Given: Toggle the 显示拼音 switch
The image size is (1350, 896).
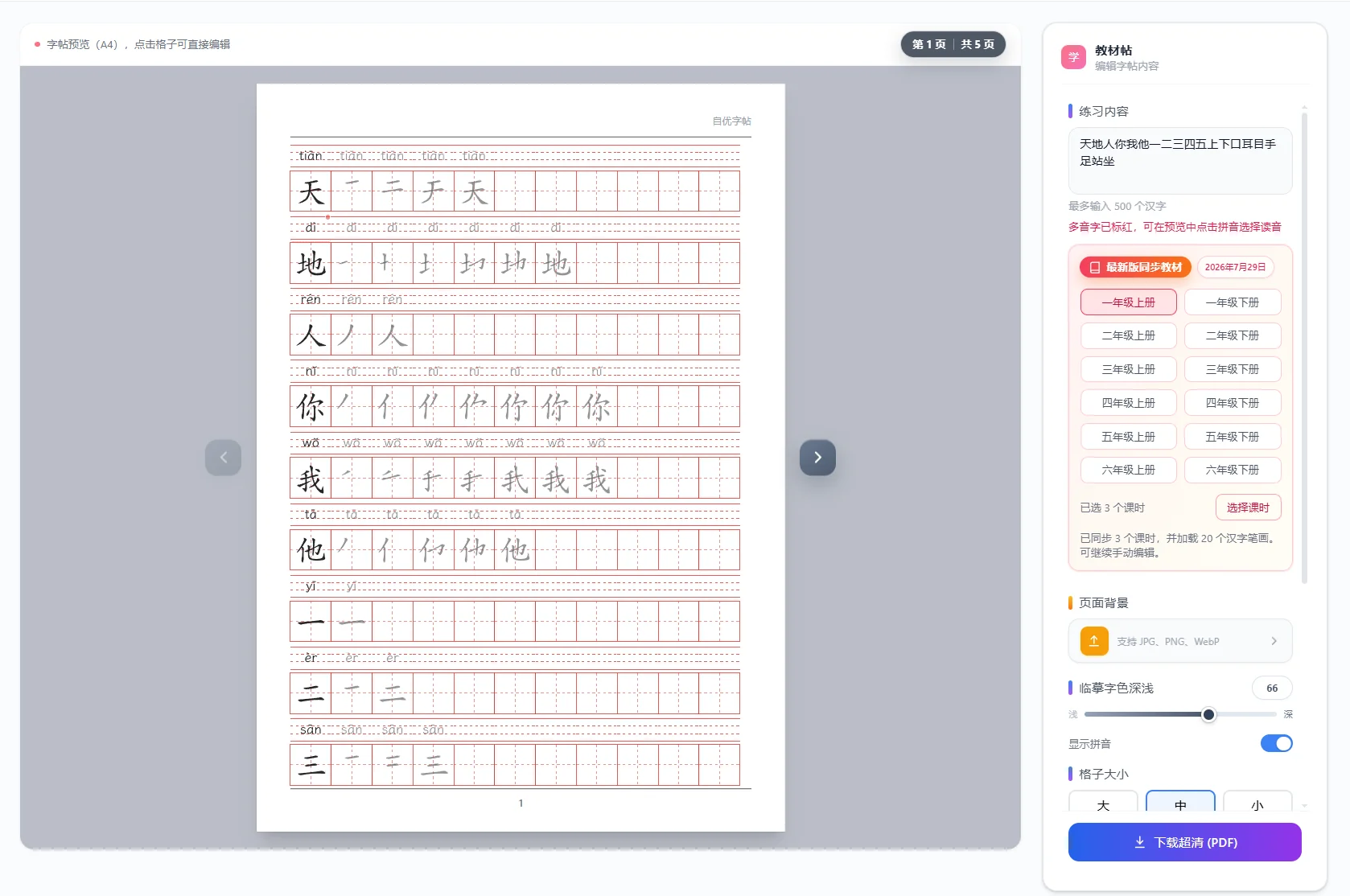Looking at the screenshot, I should click(x=1276, y=743).
